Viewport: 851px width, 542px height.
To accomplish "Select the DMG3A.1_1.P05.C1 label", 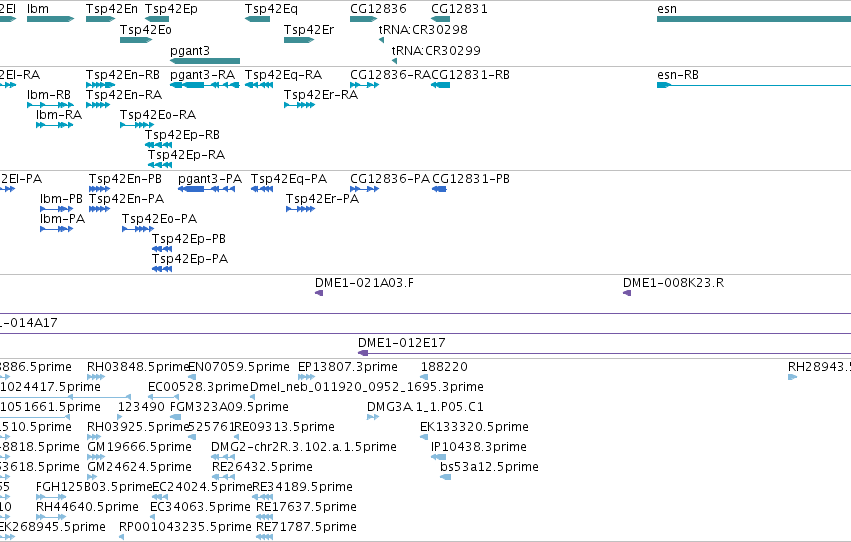I will tap(425, 407).
